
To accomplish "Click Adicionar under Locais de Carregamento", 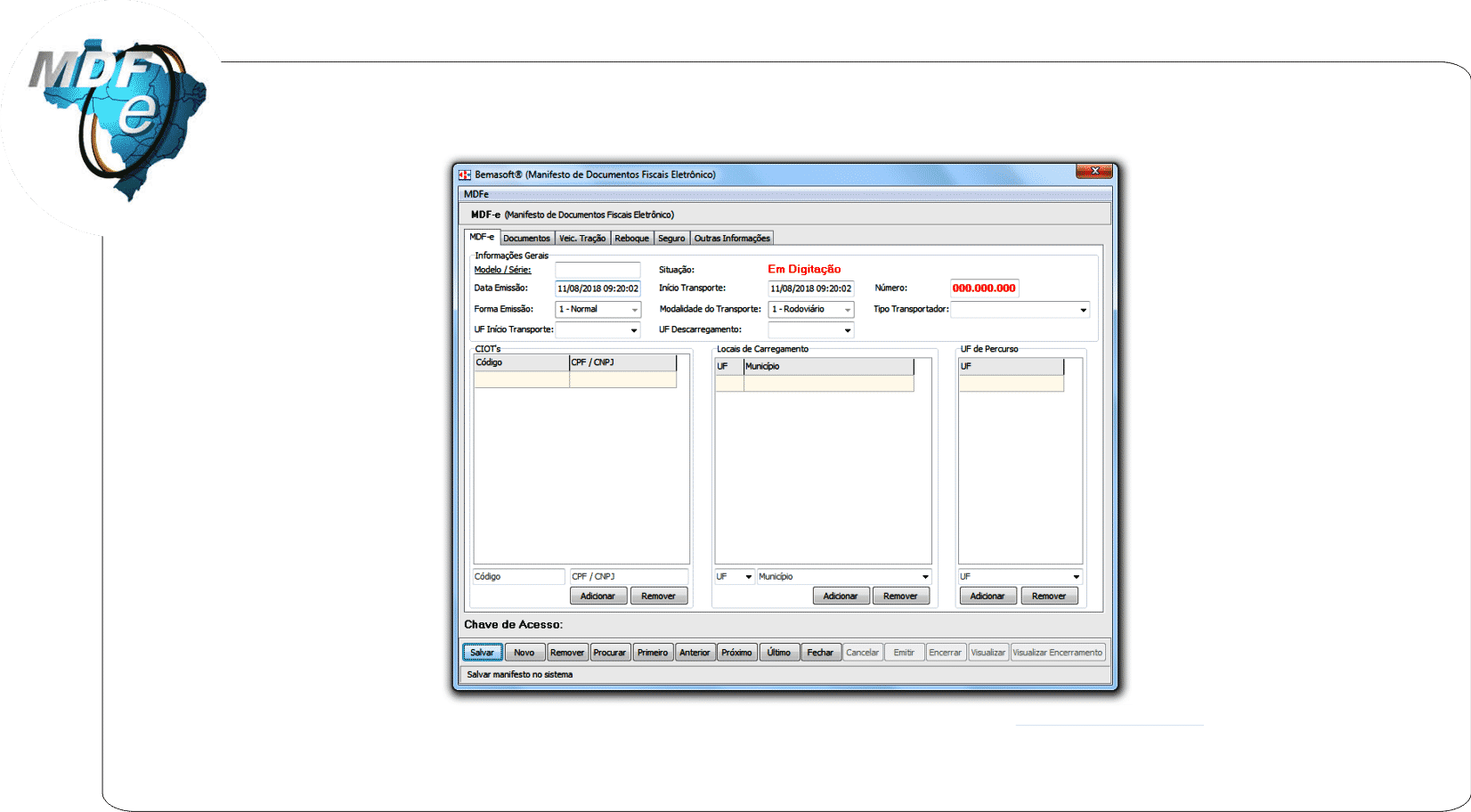I will 841,596.
